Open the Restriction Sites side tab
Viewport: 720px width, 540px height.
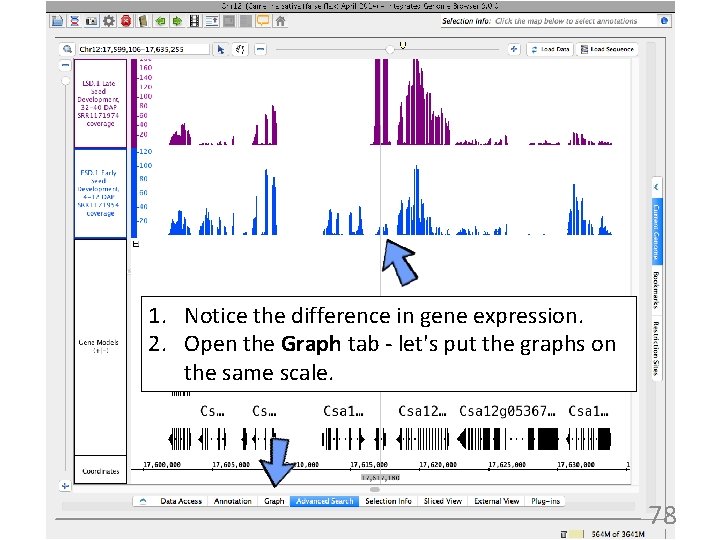[656, 349]
